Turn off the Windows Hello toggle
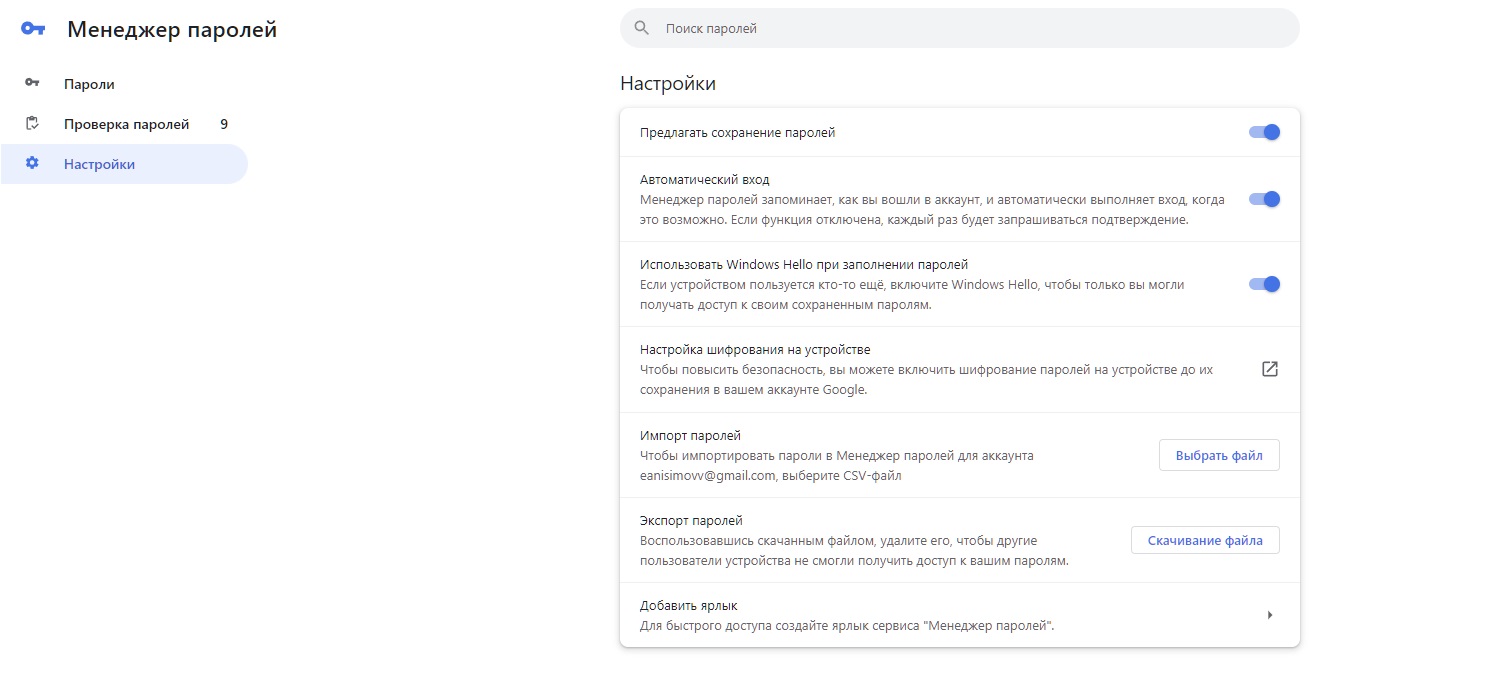Viewport: 1489px width, 689px height. point(1264,284)
